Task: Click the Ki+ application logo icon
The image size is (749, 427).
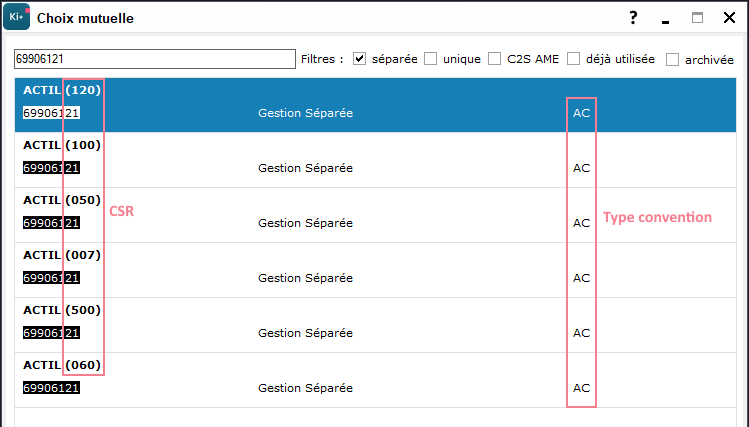Action: pos(17,18)
